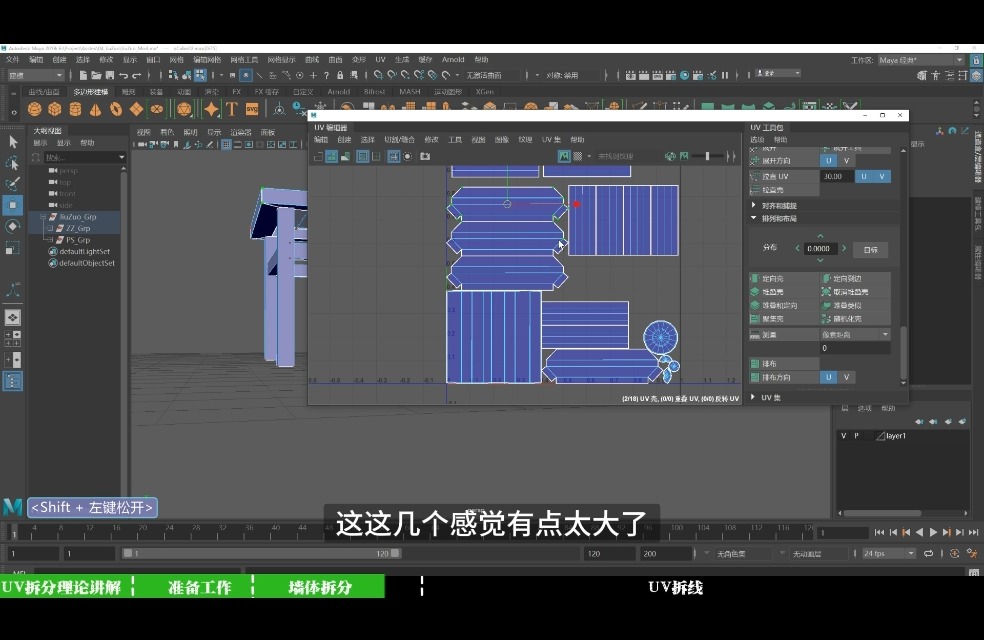Open the 24 fps frame rate dropdown
Viewport: 984px width, 640px height.
pos(889,553)
